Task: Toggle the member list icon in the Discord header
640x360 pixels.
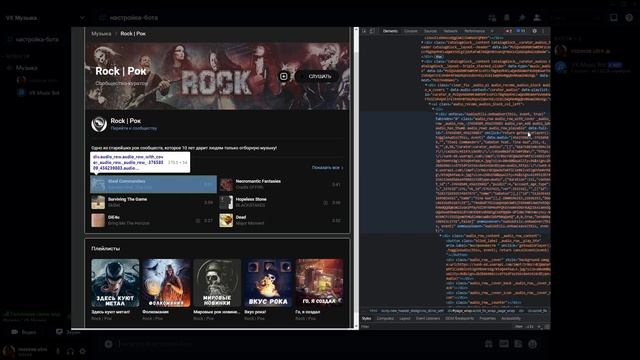Action: pyautogui.click(x=537, y=18)
